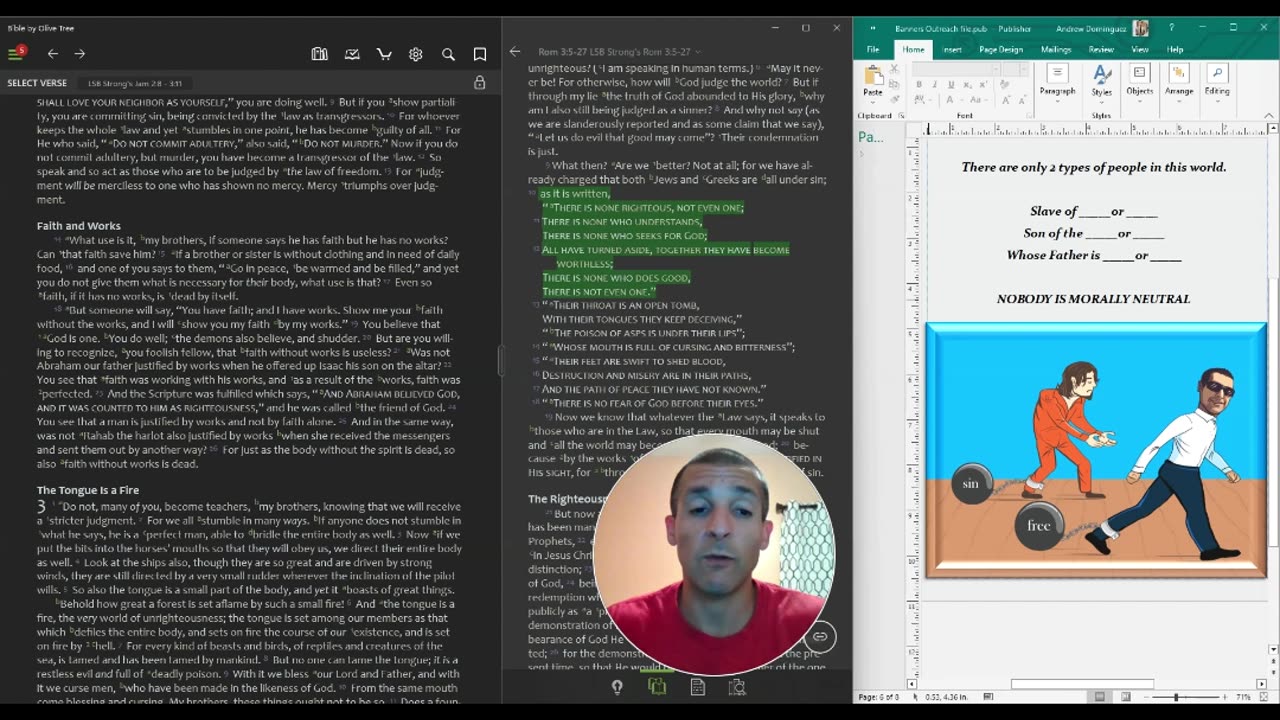Viewport: 1280px width, 720px height.
Task: Click the Publisher help question mark icon
Action: point(1172,28)
